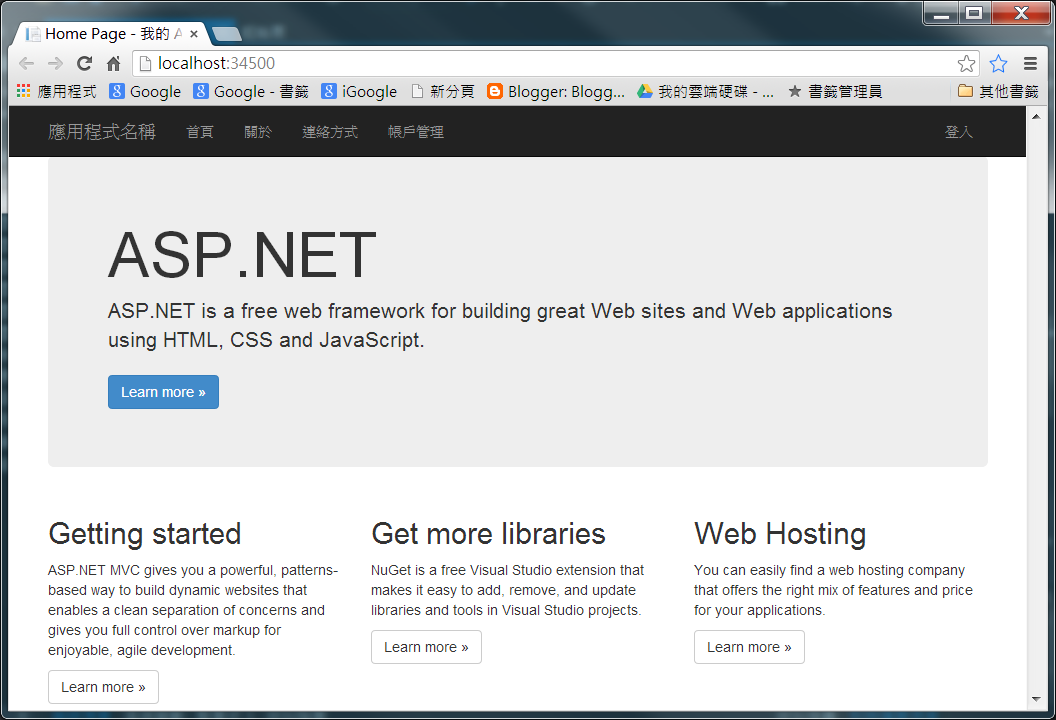Open the Blogger bookmark

tap(556, 91)
